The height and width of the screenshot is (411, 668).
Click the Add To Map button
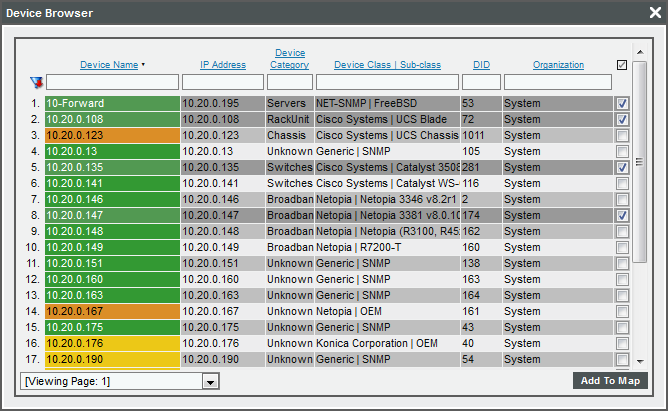610,381
